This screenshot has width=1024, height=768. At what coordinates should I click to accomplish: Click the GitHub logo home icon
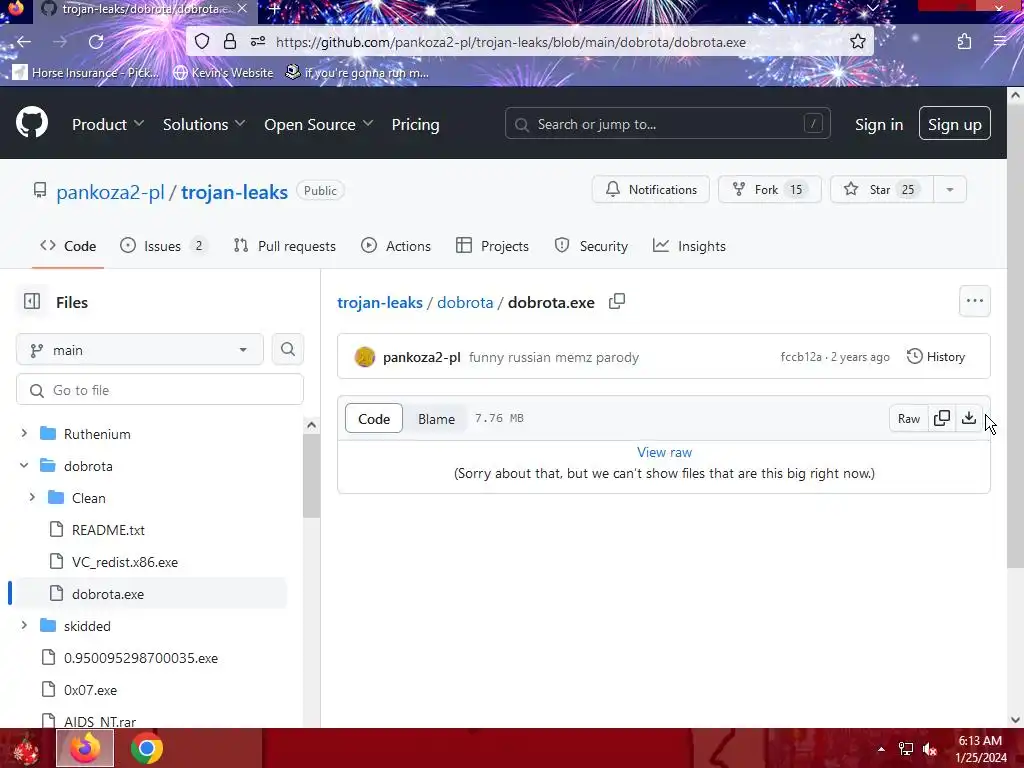32,122
